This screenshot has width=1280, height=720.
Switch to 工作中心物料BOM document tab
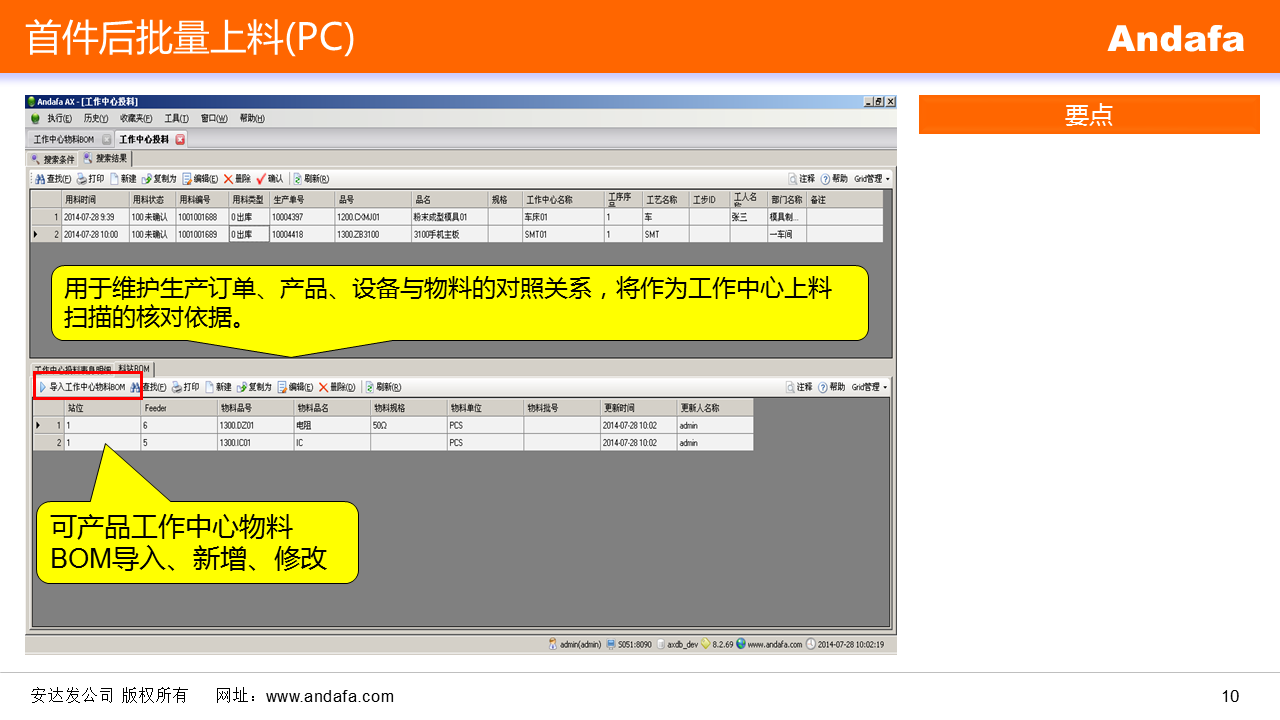click(x=64, y=139)
